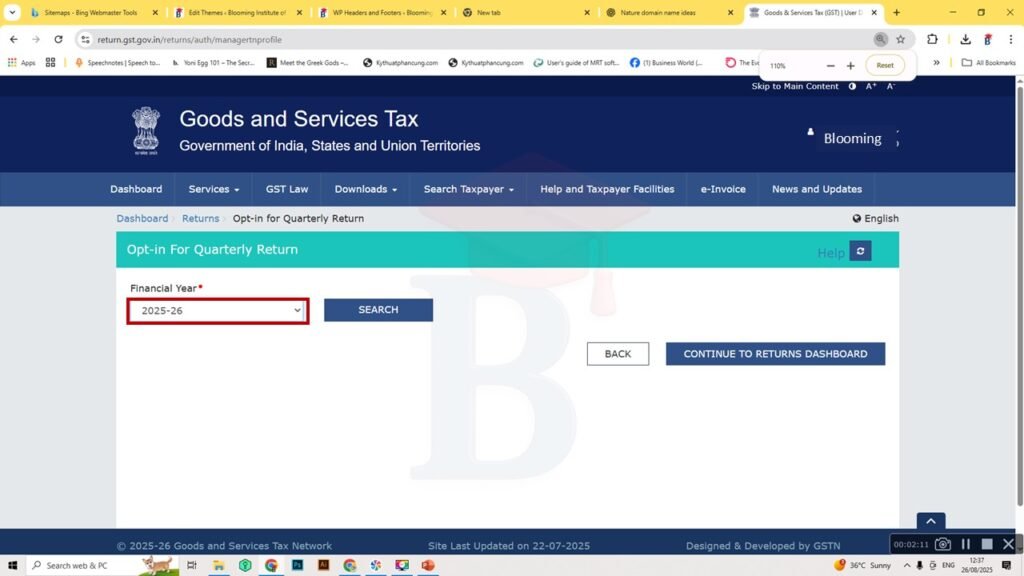Pause the screen recording
The width and height of the screenshot is (1024, 576).
[x=966, y=544]
